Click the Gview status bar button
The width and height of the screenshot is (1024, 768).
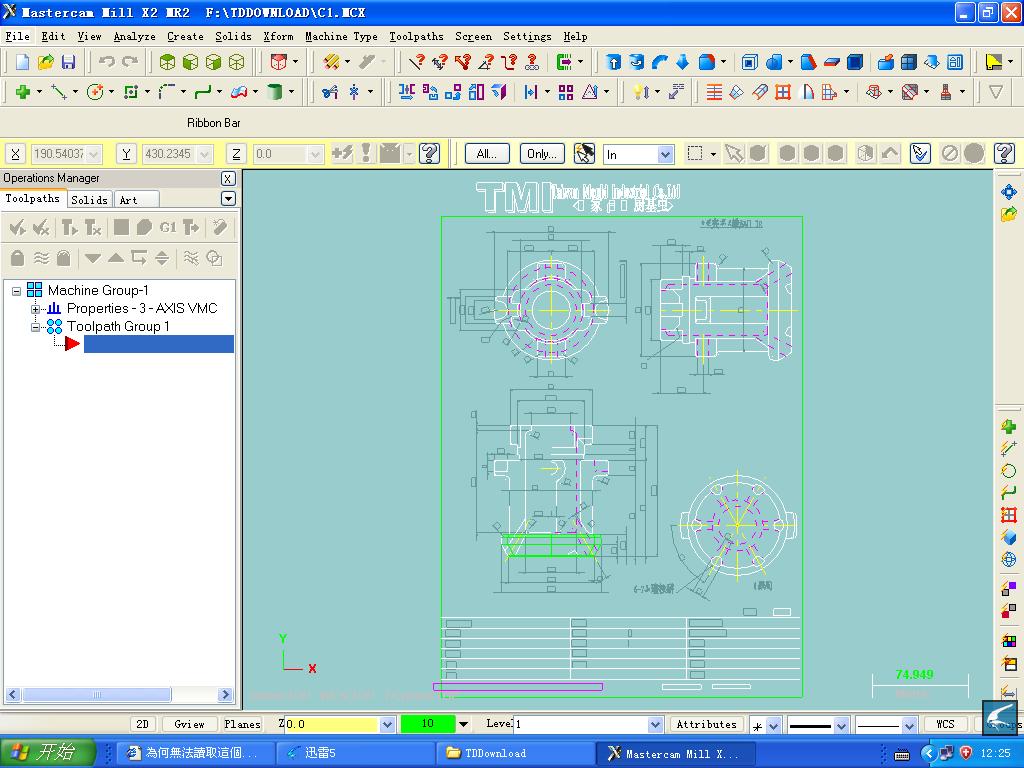pos(189,724)
